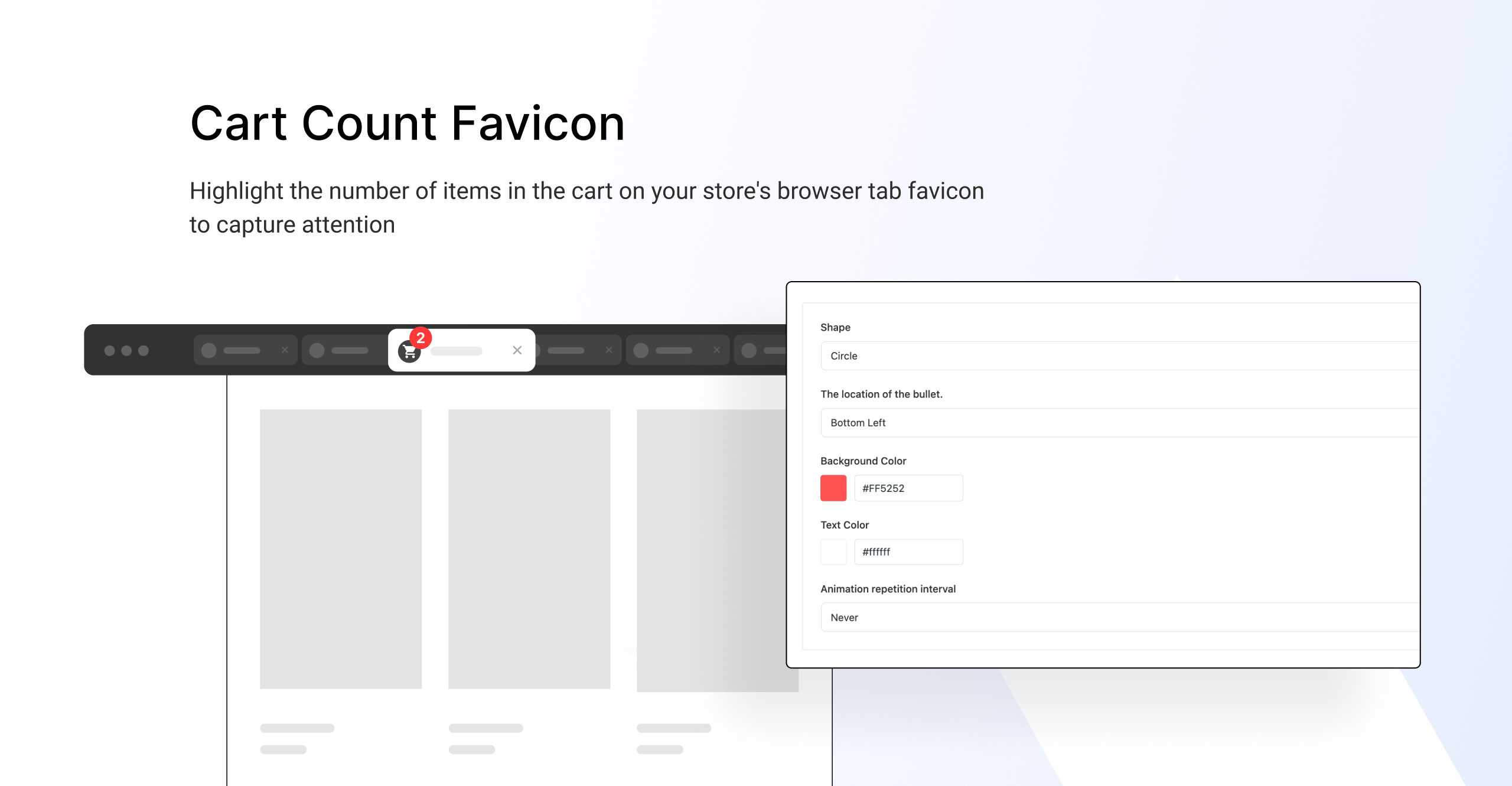Click the Text Color label
1512x786 pixels.
(x=845, y=525)
